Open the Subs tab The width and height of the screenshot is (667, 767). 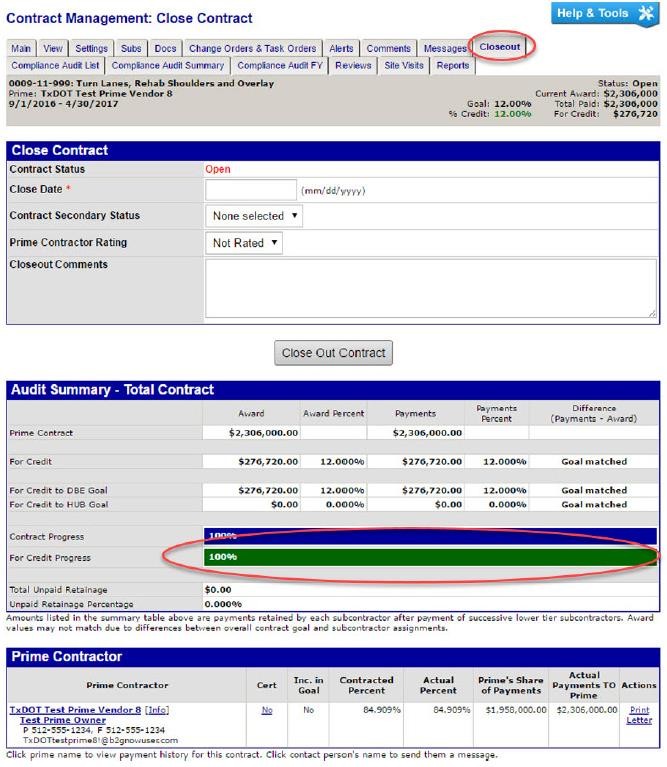pyautogui.click(x=131, y=48)
